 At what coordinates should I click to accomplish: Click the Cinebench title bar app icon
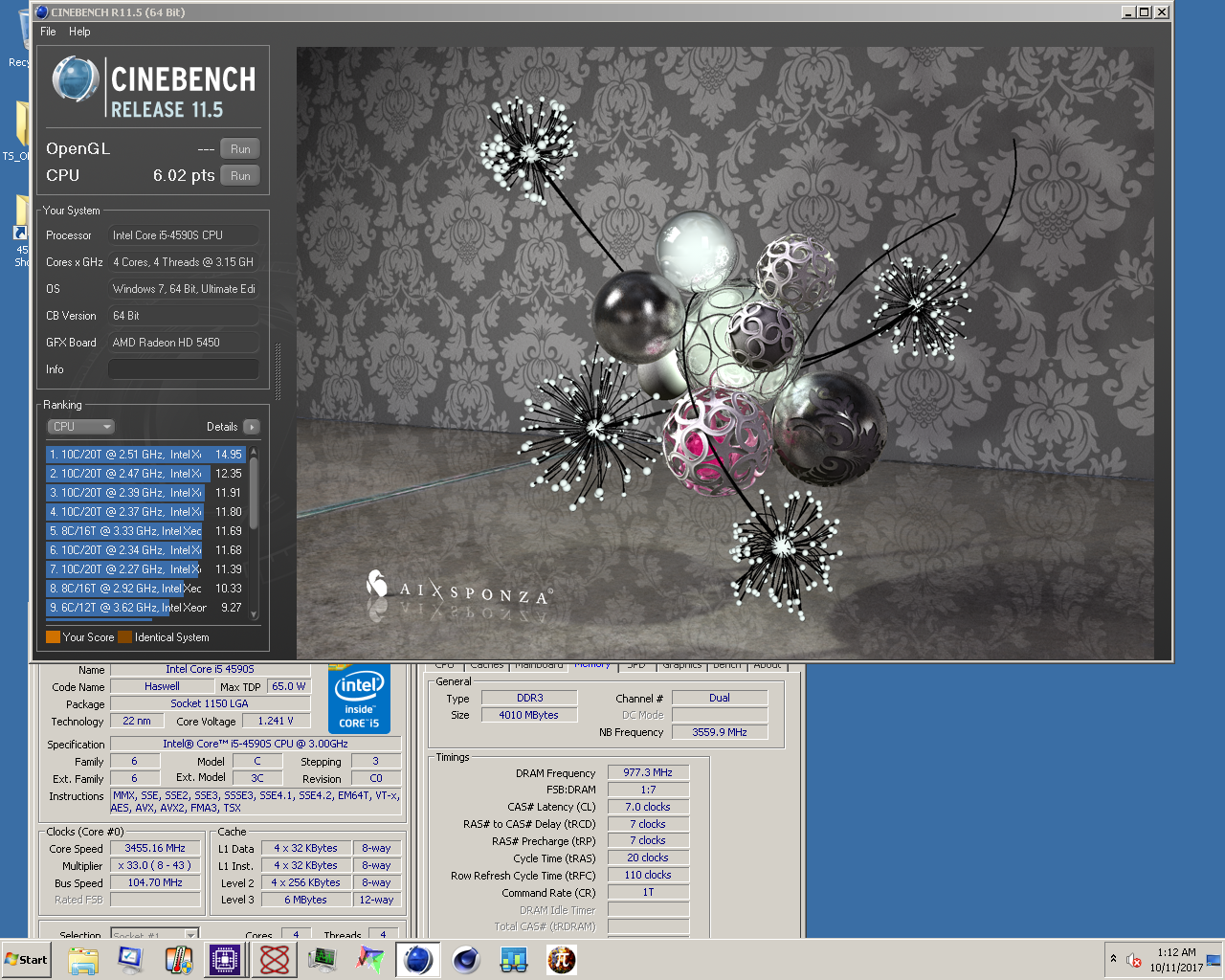point(41,12)
